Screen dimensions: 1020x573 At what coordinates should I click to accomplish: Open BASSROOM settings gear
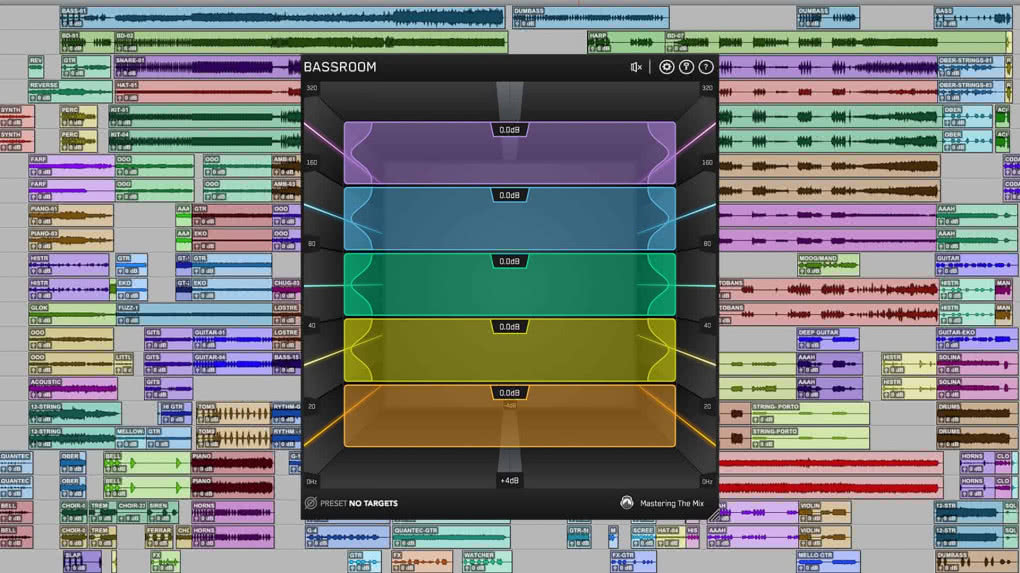pos(666,67)
